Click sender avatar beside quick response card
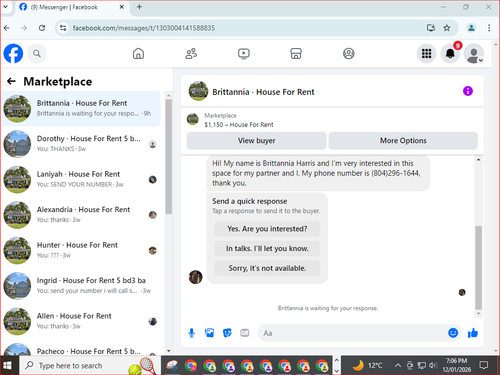The image size is (500, 375). pyautogui.click(x=195, y=277)
